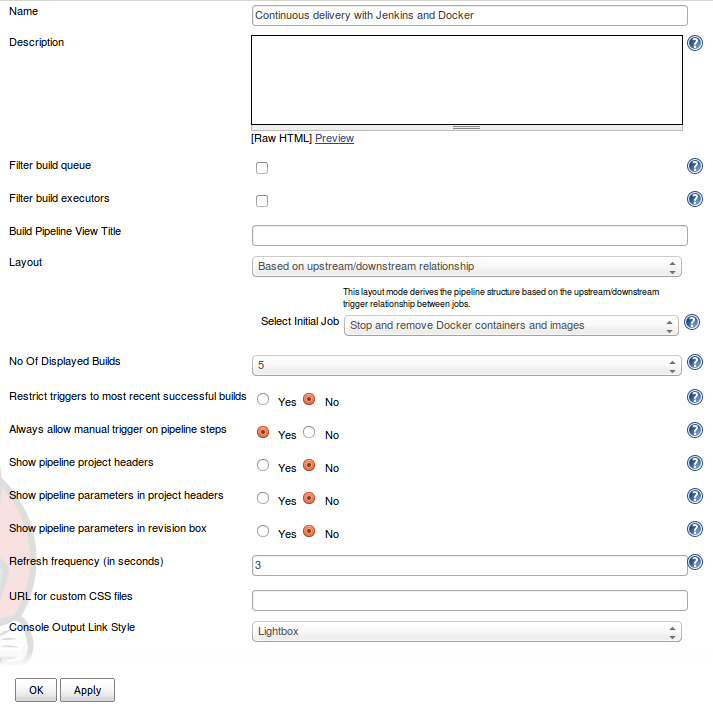Open help for Restrict triggers to recent builds
The width and height of the screenshot is (713, 711).
click(x=695, y=397)
